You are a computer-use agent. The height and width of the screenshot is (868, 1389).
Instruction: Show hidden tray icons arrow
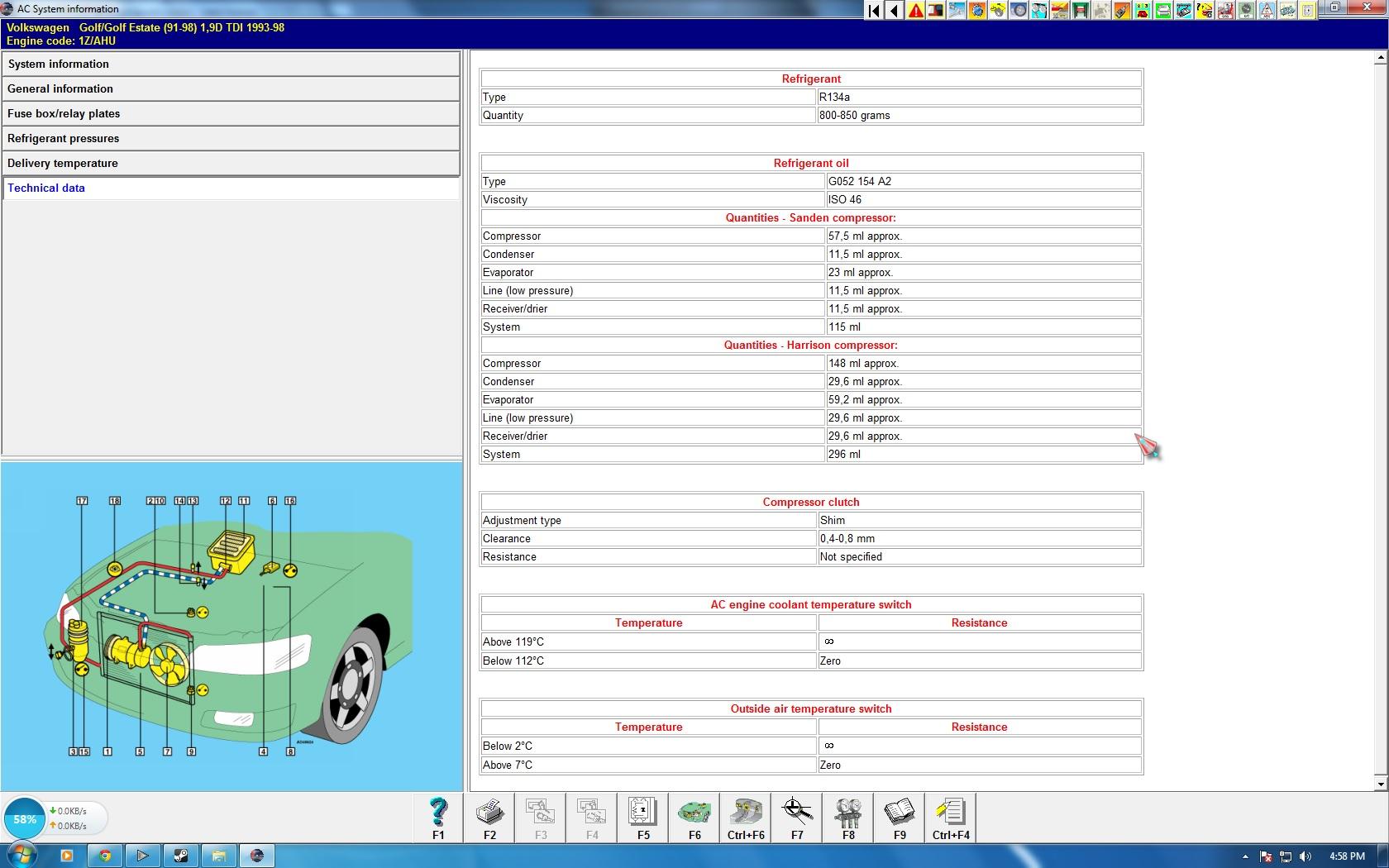(x=1245, y=856)
